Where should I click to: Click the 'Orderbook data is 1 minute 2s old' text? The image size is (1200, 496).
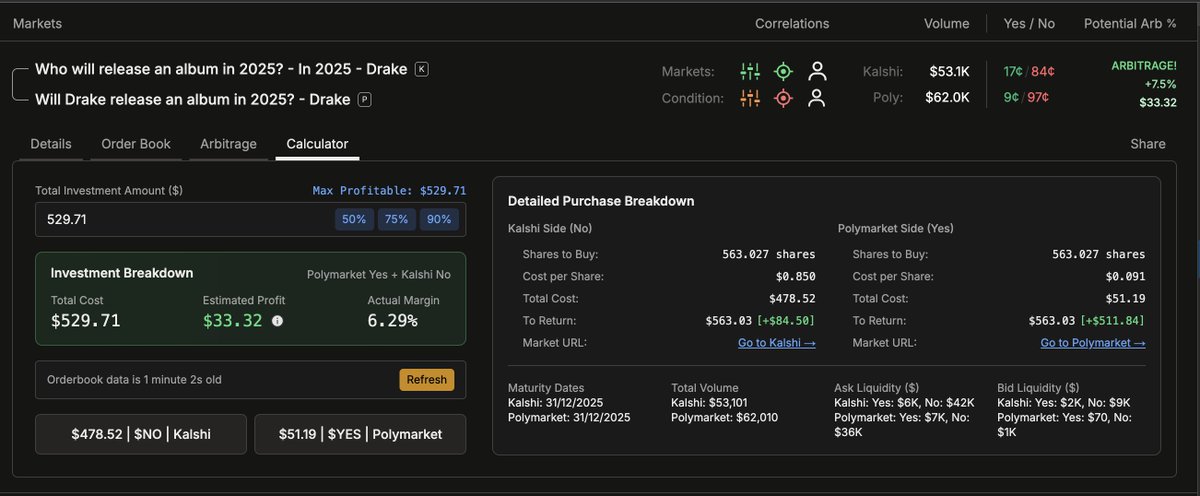click(134, 380)
